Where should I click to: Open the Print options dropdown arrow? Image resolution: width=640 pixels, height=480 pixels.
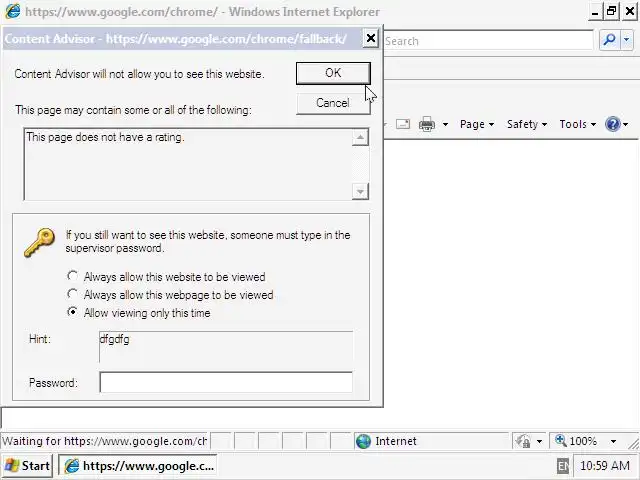445,124
